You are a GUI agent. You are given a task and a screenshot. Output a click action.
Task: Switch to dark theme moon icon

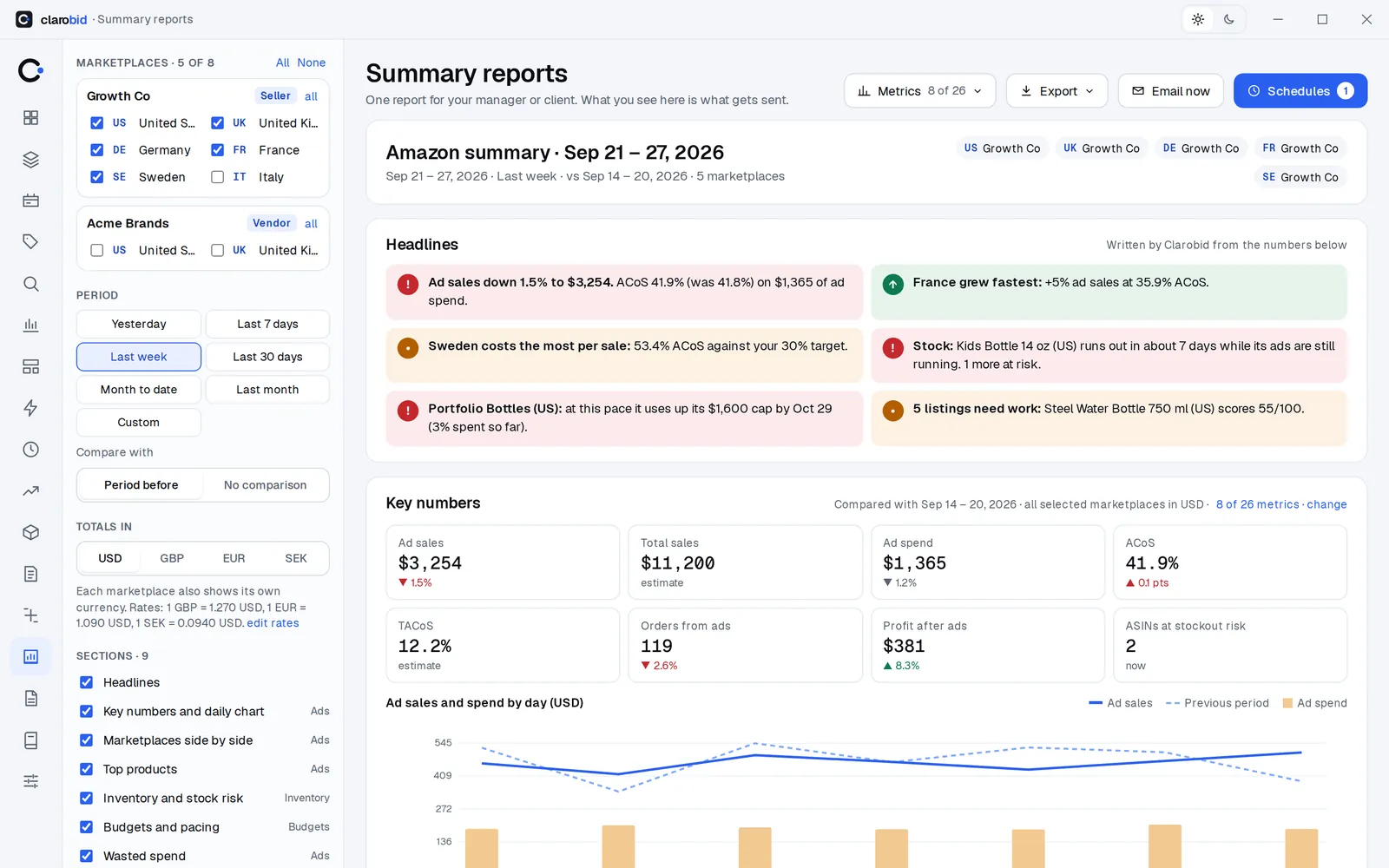pos(1229,19)
